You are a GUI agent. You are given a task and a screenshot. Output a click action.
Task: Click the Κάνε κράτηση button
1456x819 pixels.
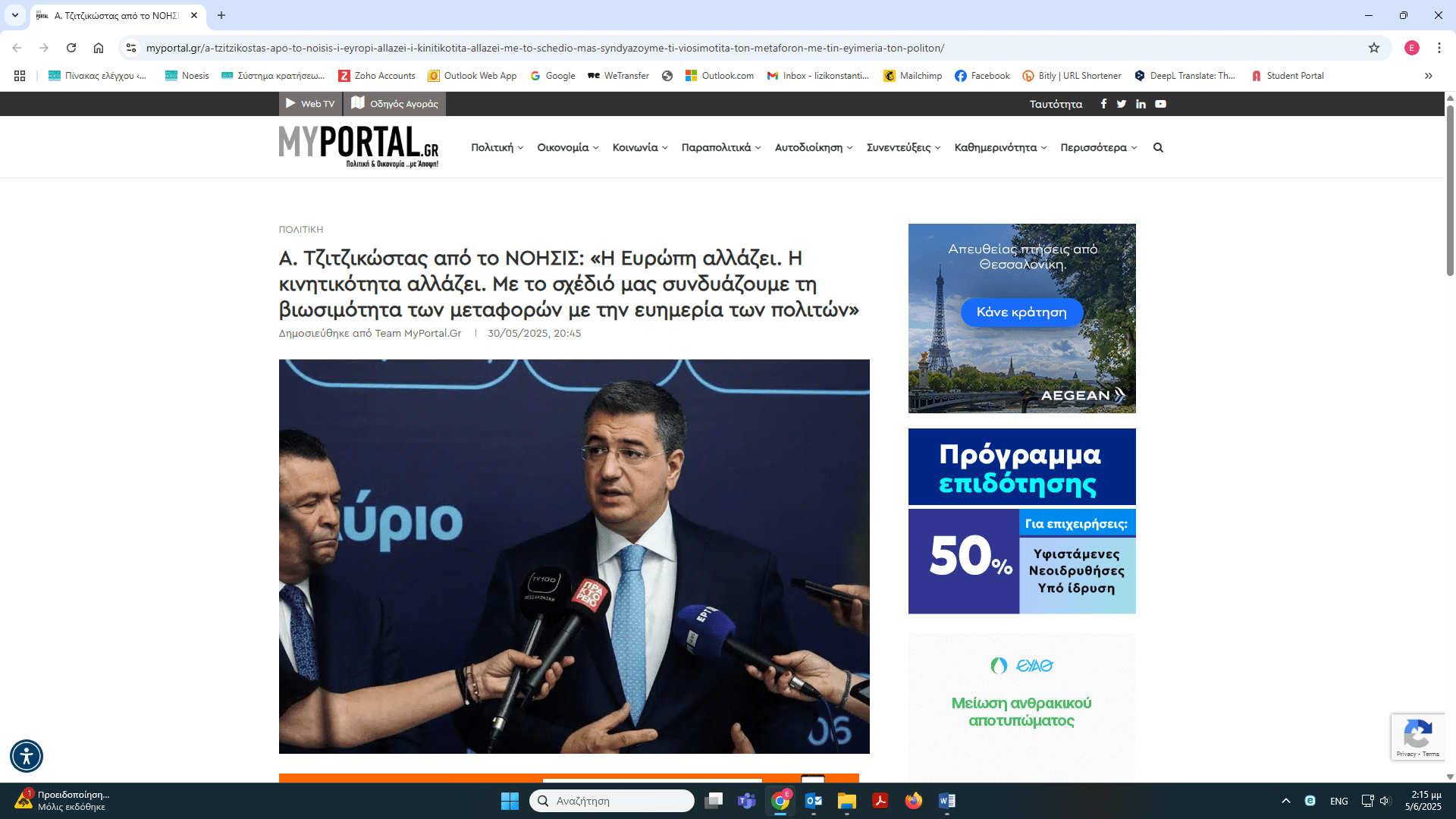1021,312
